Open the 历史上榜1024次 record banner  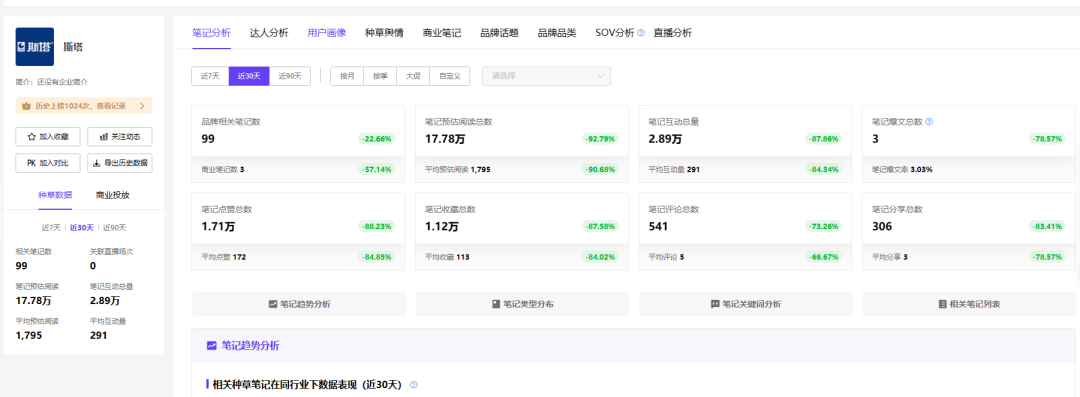(84, 106)
